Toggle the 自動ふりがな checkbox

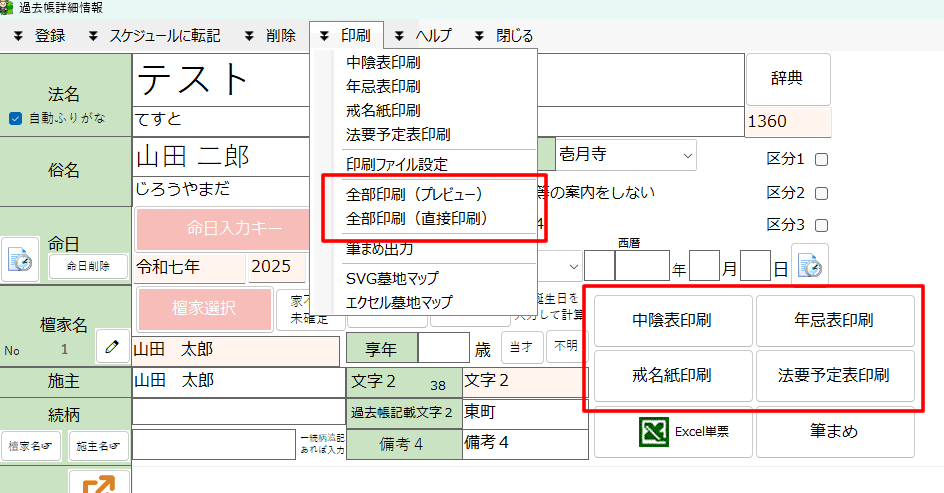point(16,118)
